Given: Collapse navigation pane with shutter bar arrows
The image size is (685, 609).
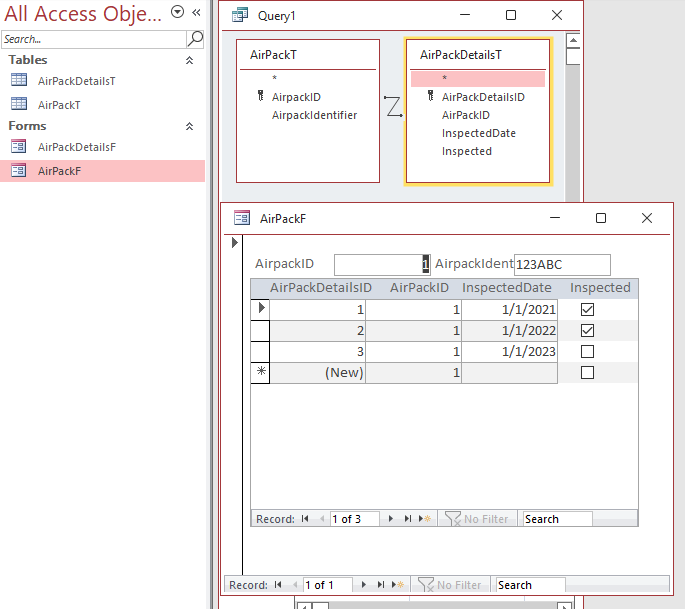Looking at the screenshot, I should [x=196, y=12].
